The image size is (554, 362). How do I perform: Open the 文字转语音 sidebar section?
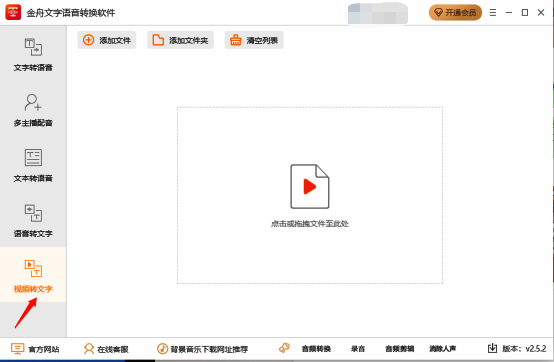33,55
